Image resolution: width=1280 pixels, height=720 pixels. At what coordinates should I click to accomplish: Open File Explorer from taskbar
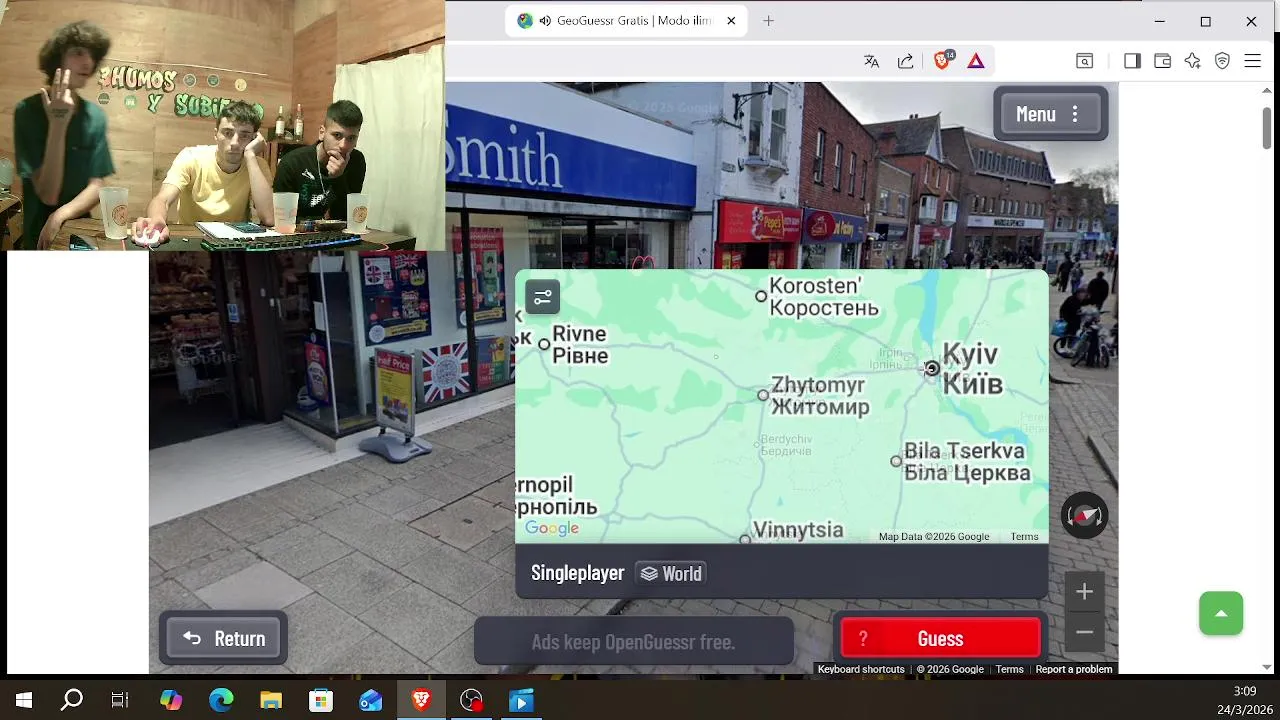pyautogui.click(x=271, y=701)
